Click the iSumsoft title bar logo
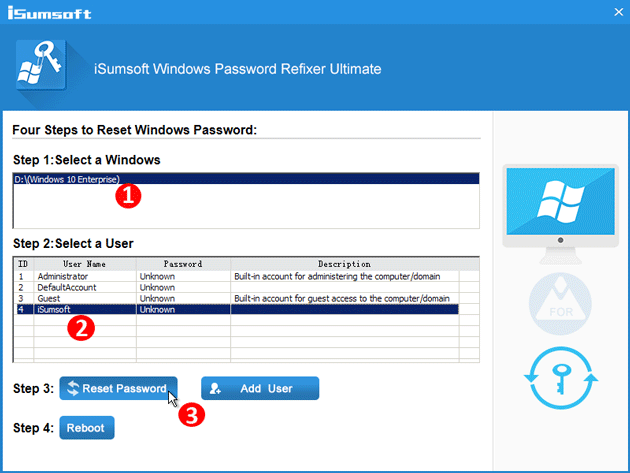This screenshot has height=473, width=630. pyautogui.click(x=49, y=13)
